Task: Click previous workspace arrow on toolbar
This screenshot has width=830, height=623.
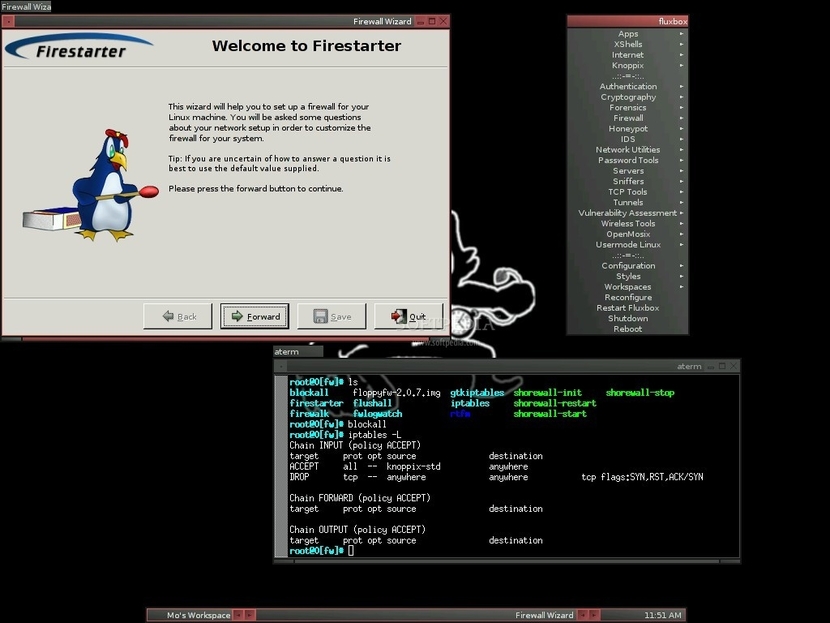Action: (238, 615)
